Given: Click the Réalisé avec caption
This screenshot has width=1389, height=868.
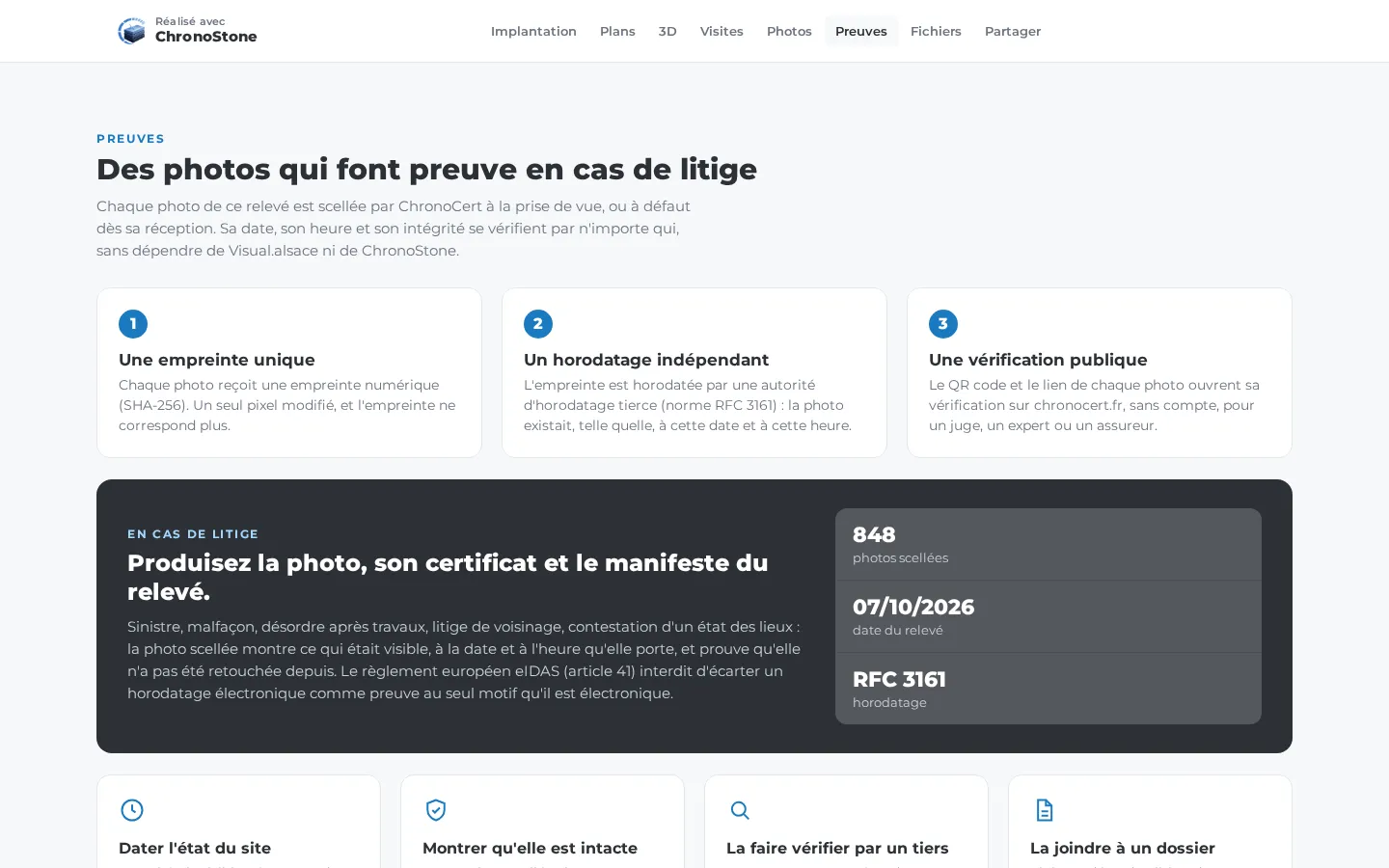Looking at the screenshot, I should pyautogui.click(x=190, y=21).
